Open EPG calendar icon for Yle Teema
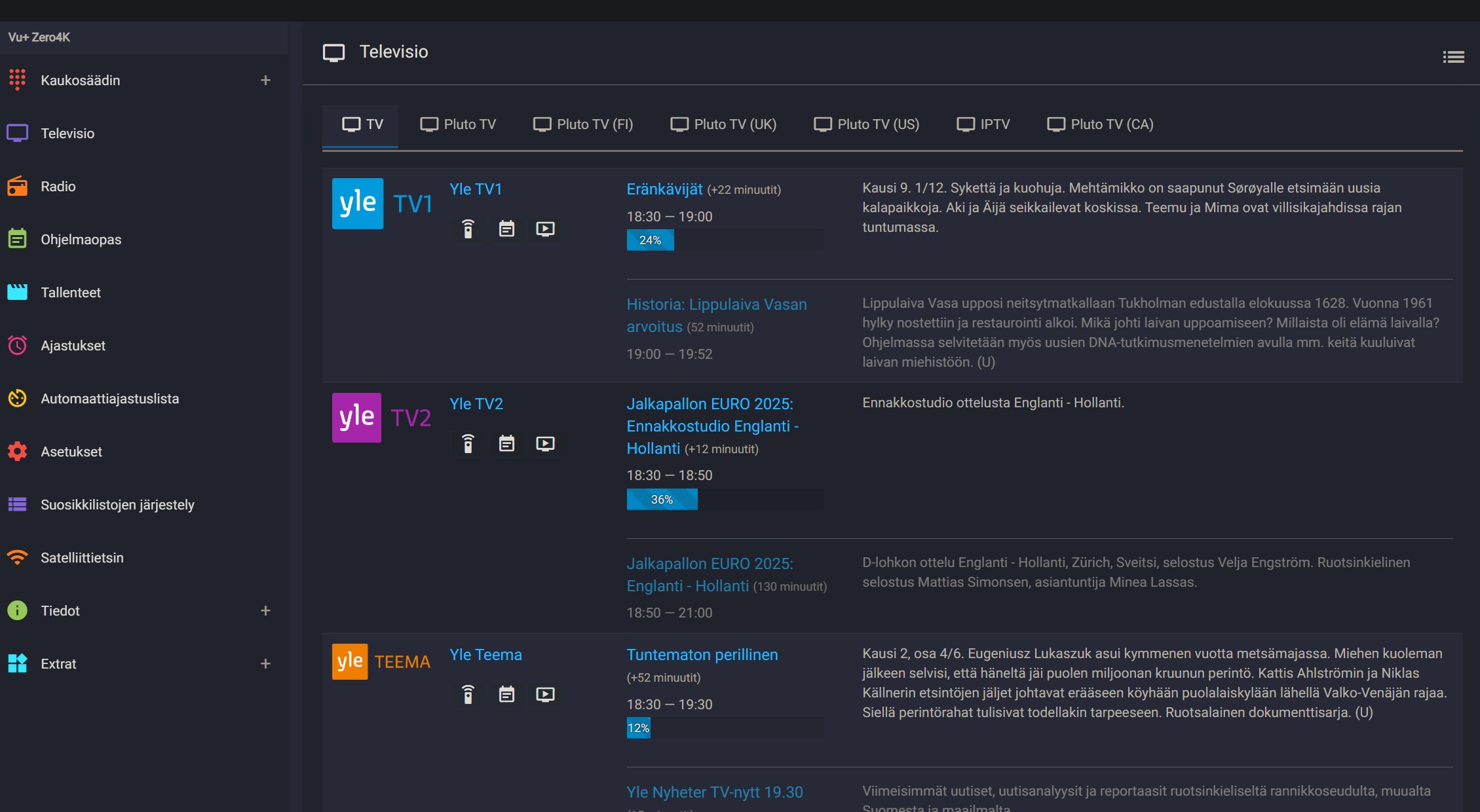 (506, 695)
